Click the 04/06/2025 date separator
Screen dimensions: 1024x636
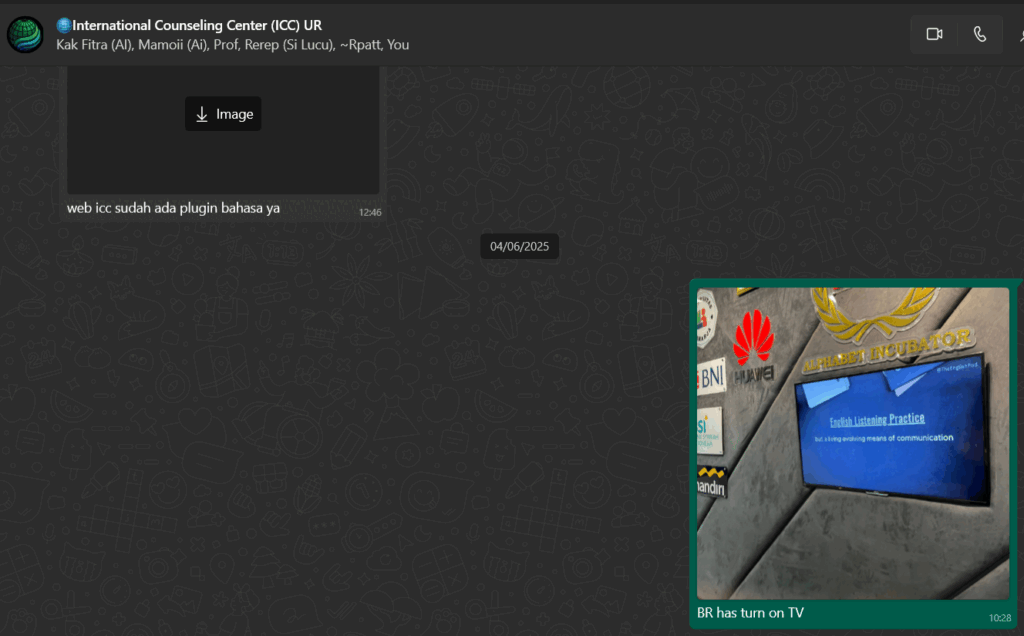[x=519, y=246]
